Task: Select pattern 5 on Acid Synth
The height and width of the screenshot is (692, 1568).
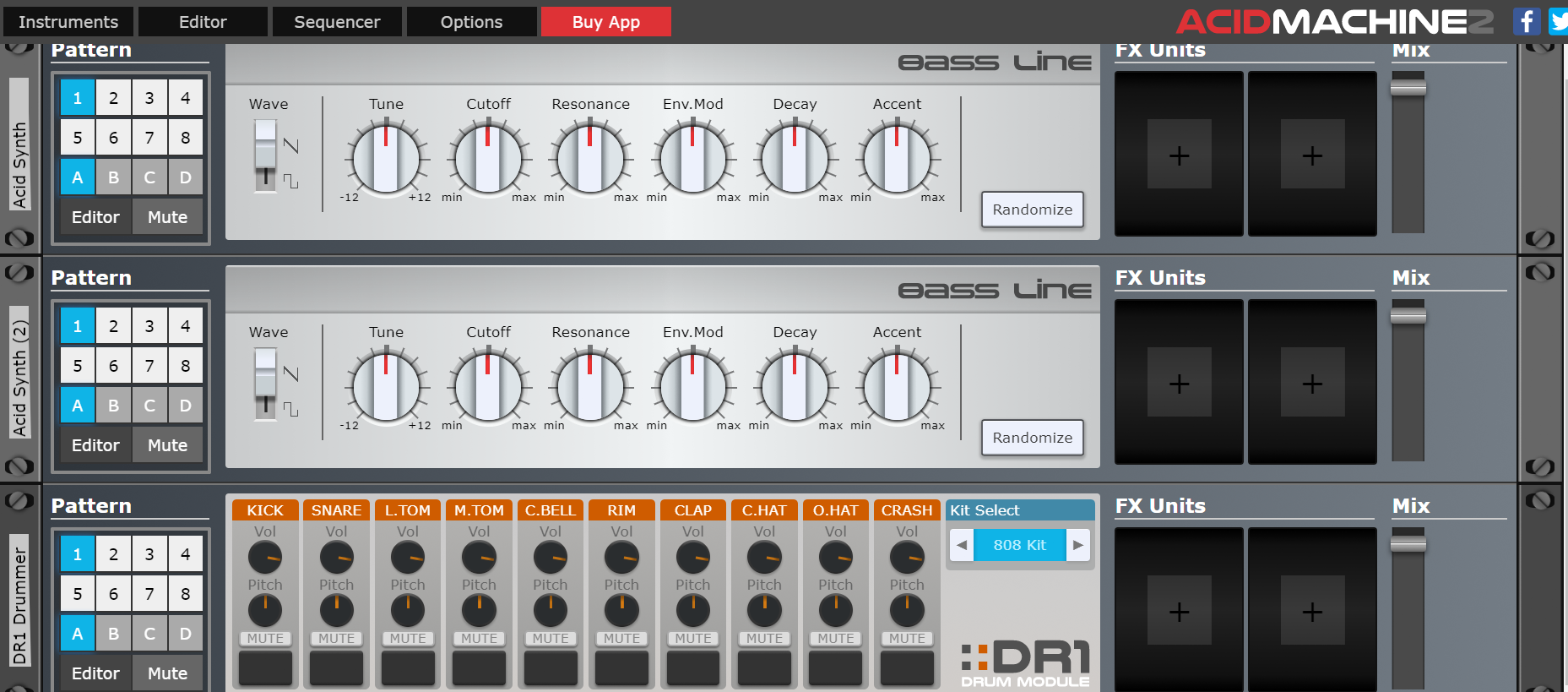Action: (x=77, y=138)
